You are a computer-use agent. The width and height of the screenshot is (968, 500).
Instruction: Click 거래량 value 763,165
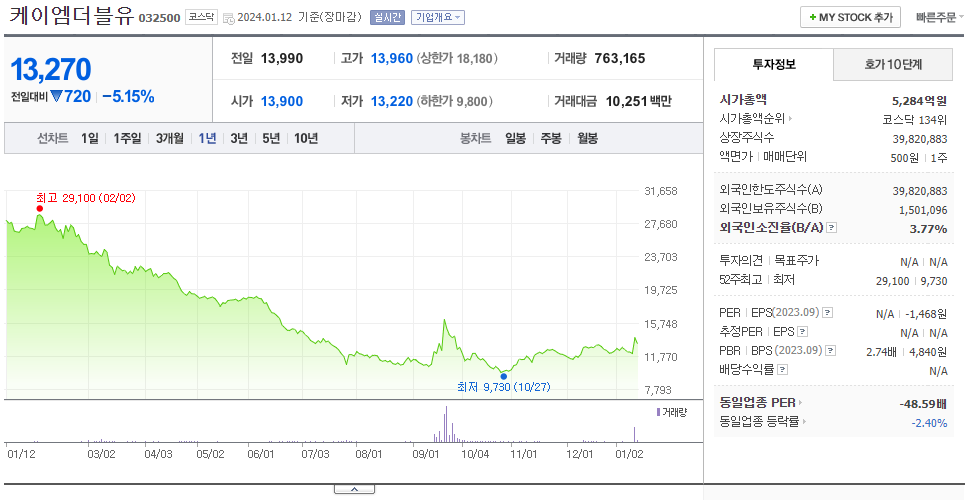(x=620, y=59)
